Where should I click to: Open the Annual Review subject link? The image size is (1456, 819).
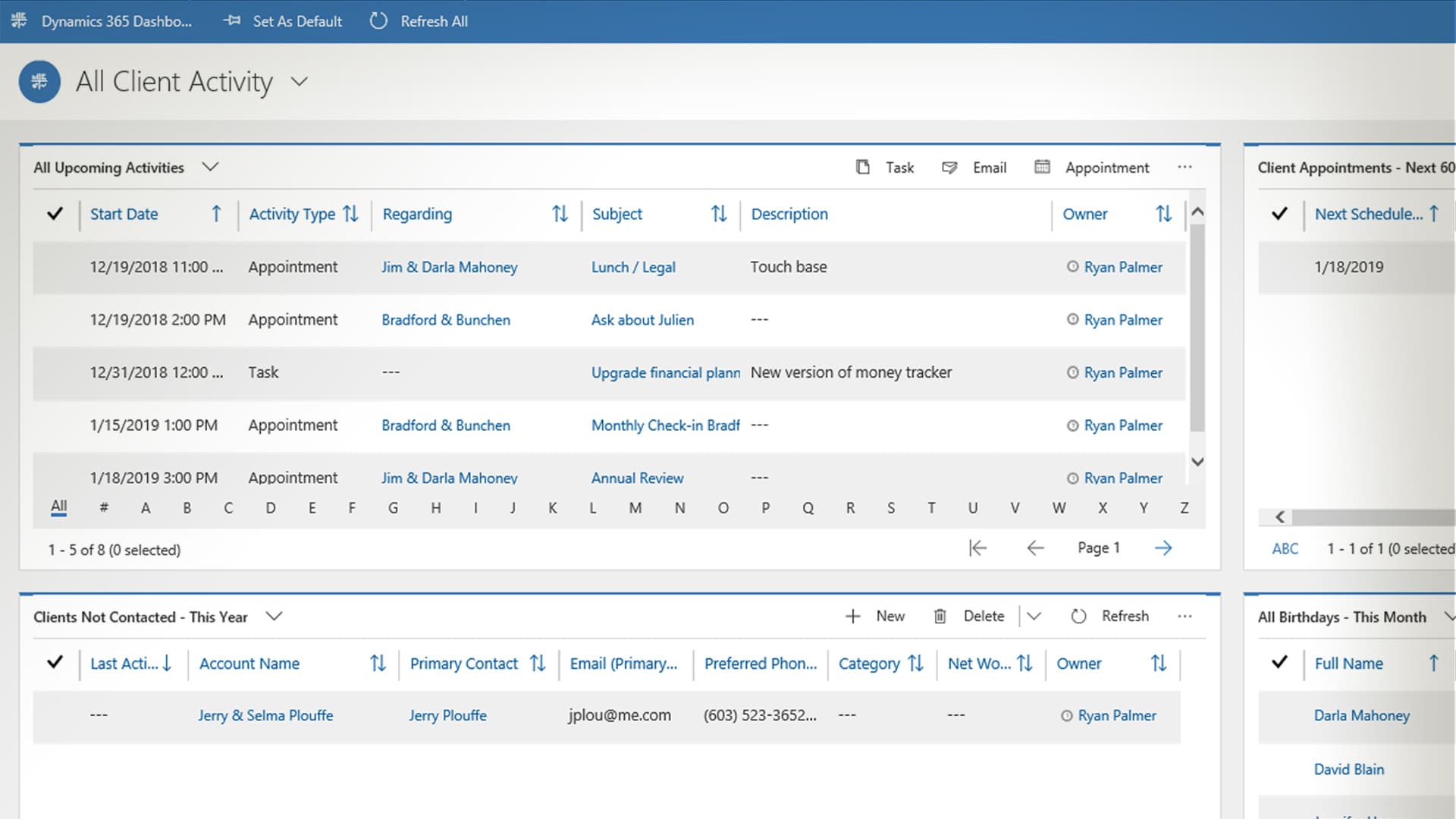click(637, 478)
